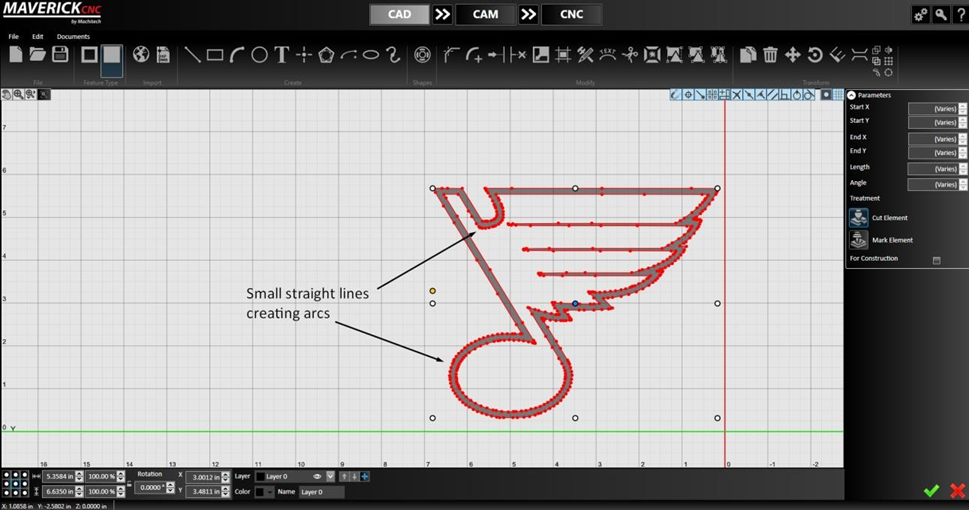Select the S-shaped spline tool
Viewport: 969px width, 510px height.
coord(393,55)
